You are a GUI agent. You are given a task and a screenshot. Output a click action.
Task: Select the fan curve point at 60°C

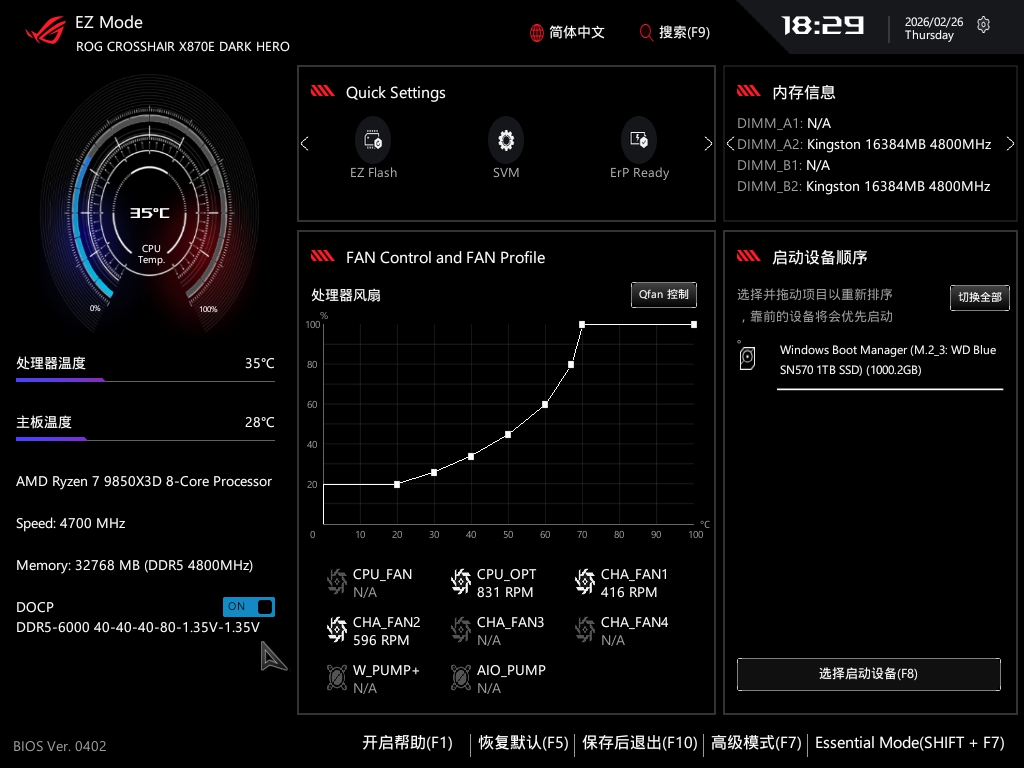click(545, 404)
